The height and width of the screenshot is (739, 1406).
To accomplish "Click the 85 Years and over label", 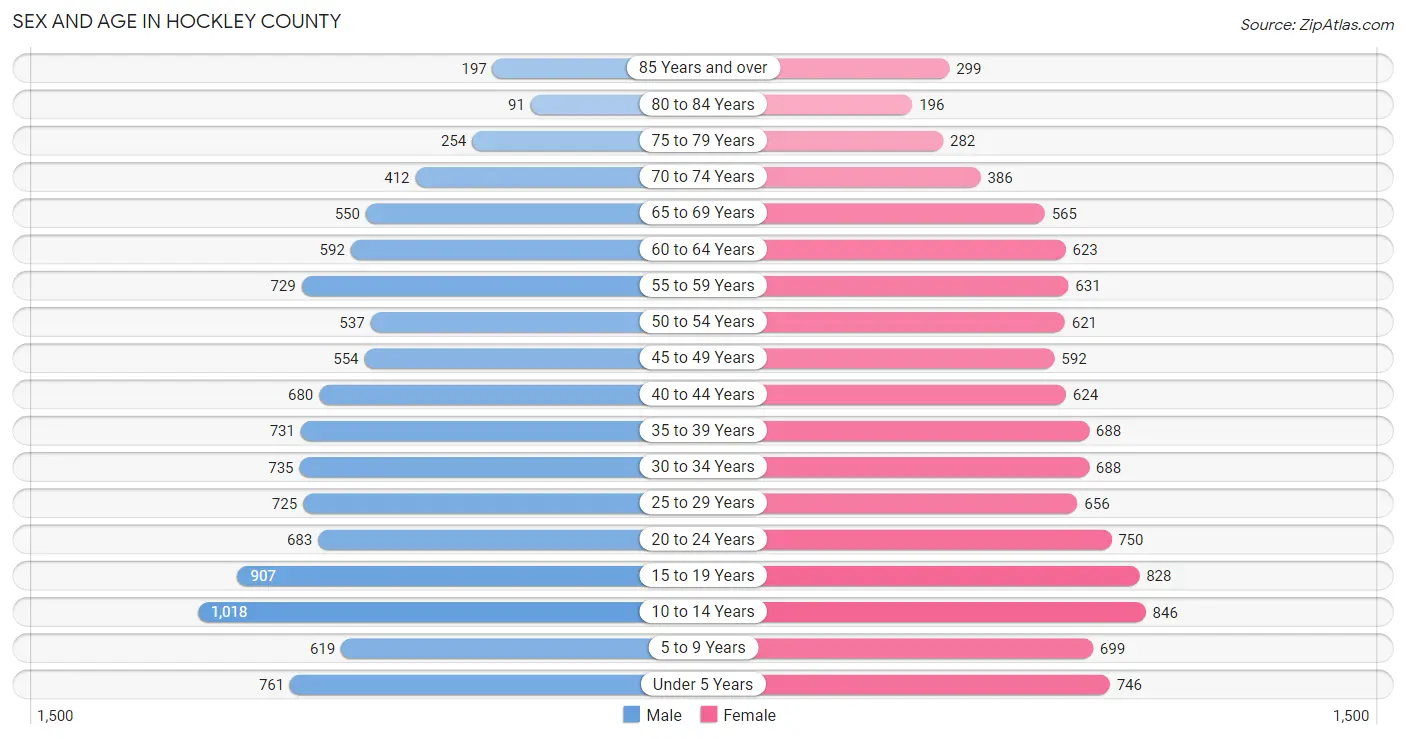I will 703,68.
